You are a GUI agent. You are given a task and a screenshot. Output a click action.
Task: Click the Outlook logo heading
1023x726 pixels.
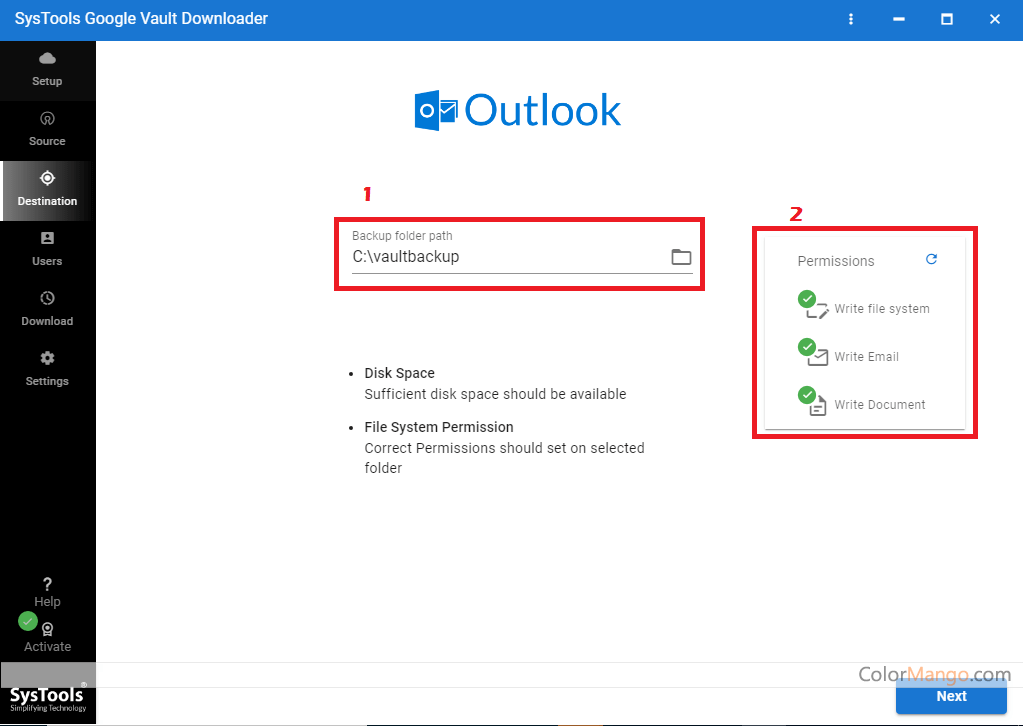[x=518, y=111]
